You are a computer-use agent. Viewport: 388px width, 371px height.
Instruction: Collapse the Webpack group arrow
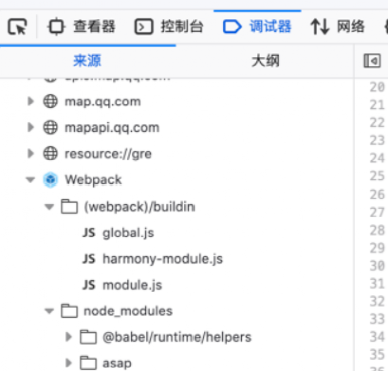(x=30, y=180)
